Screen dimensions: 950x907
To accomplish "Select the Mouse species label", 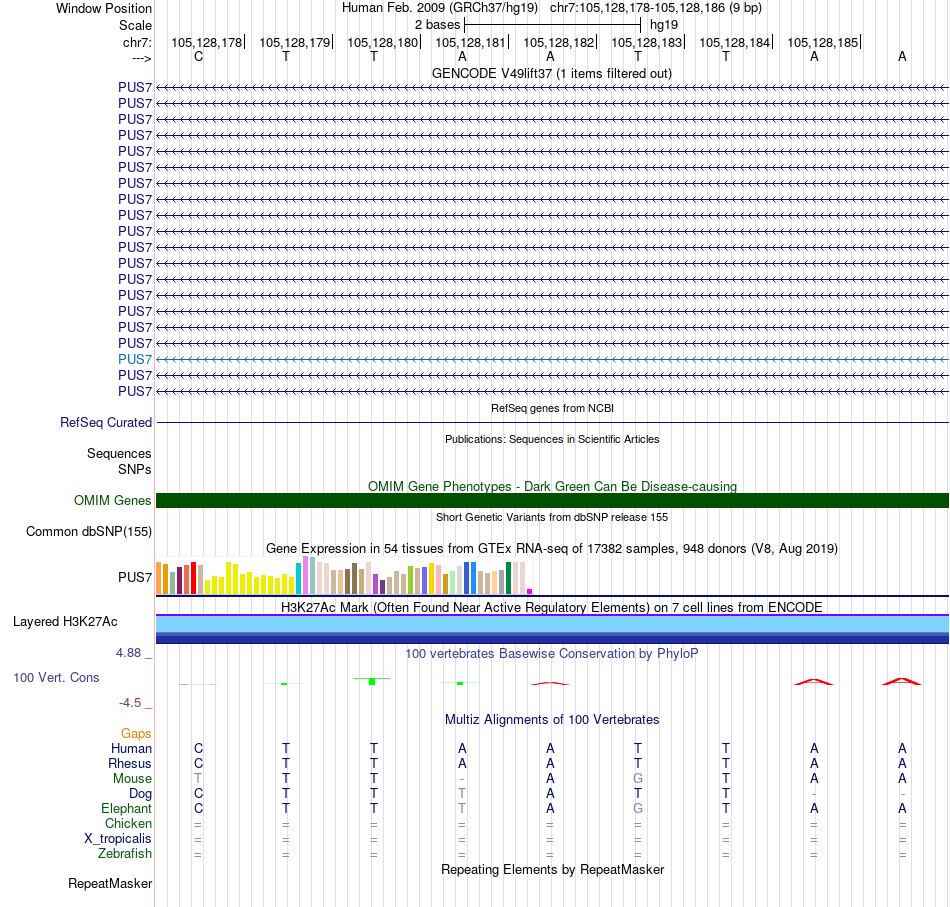I will 132,779.
